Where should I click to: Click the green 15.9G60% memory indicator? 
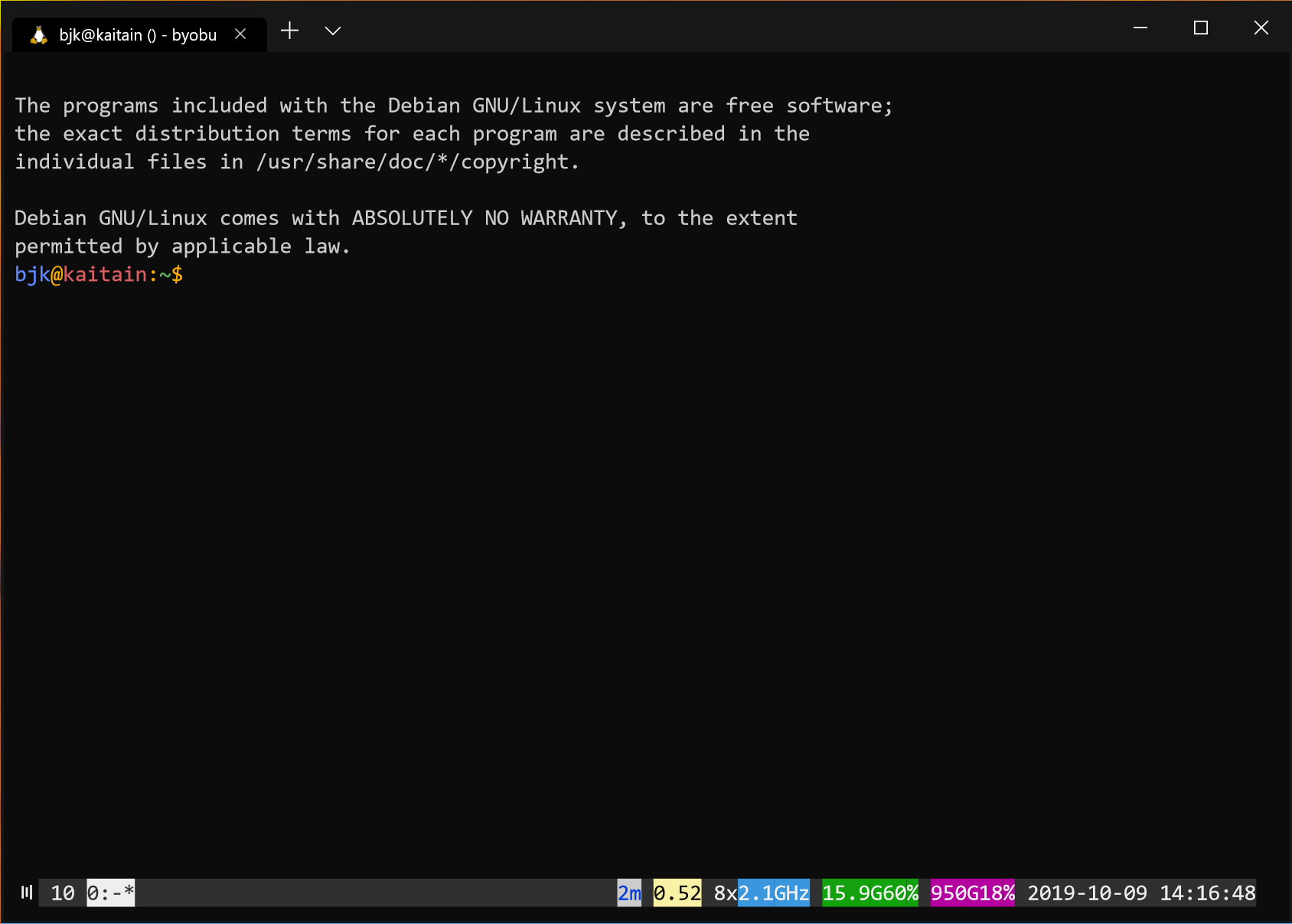869,893
